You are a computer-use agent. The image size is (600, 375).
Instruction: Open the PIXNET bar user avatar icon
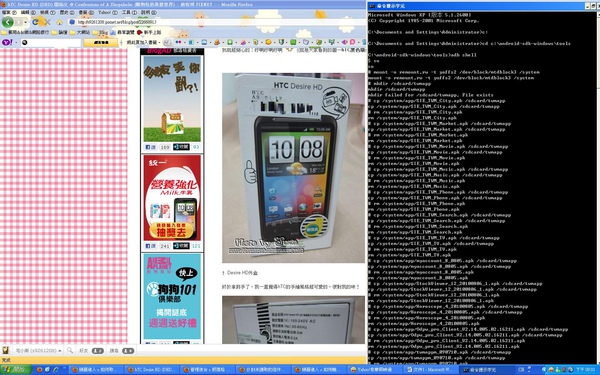point(6,350)
